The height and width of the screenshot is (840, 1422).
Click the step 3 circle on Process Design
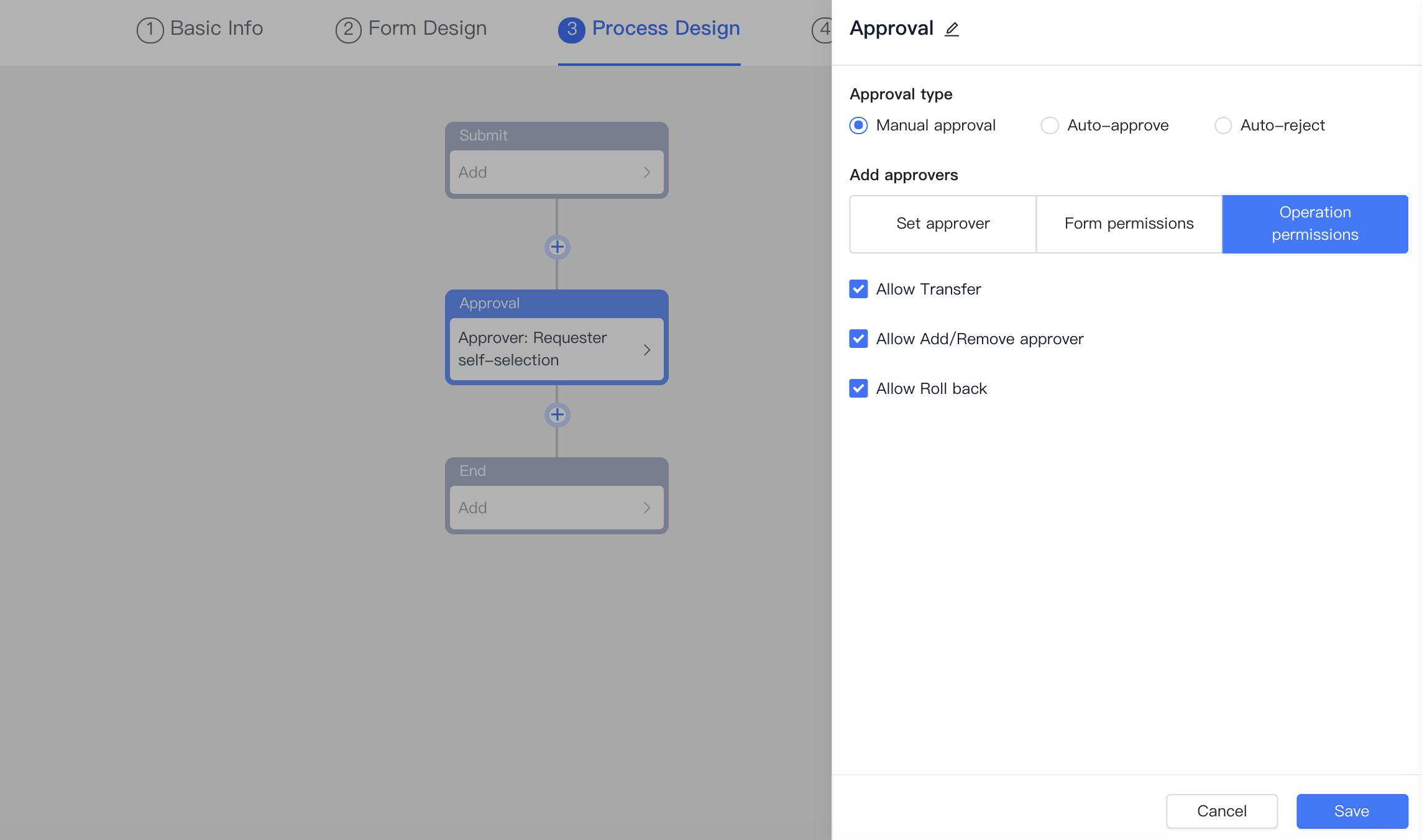pos(572,29)
